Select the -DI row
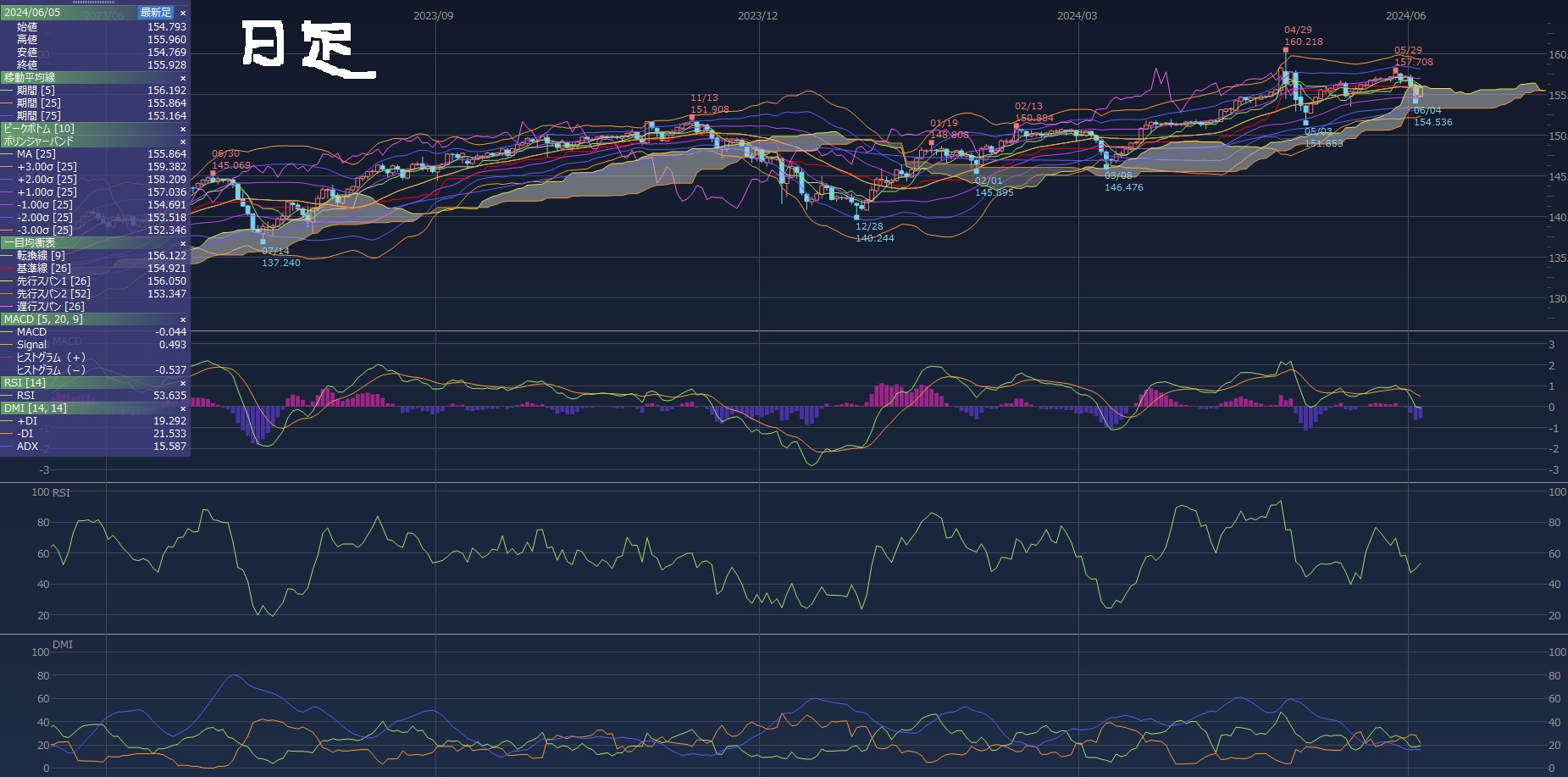The height and width of the screenshot is (777, 1568). (95, 434)
